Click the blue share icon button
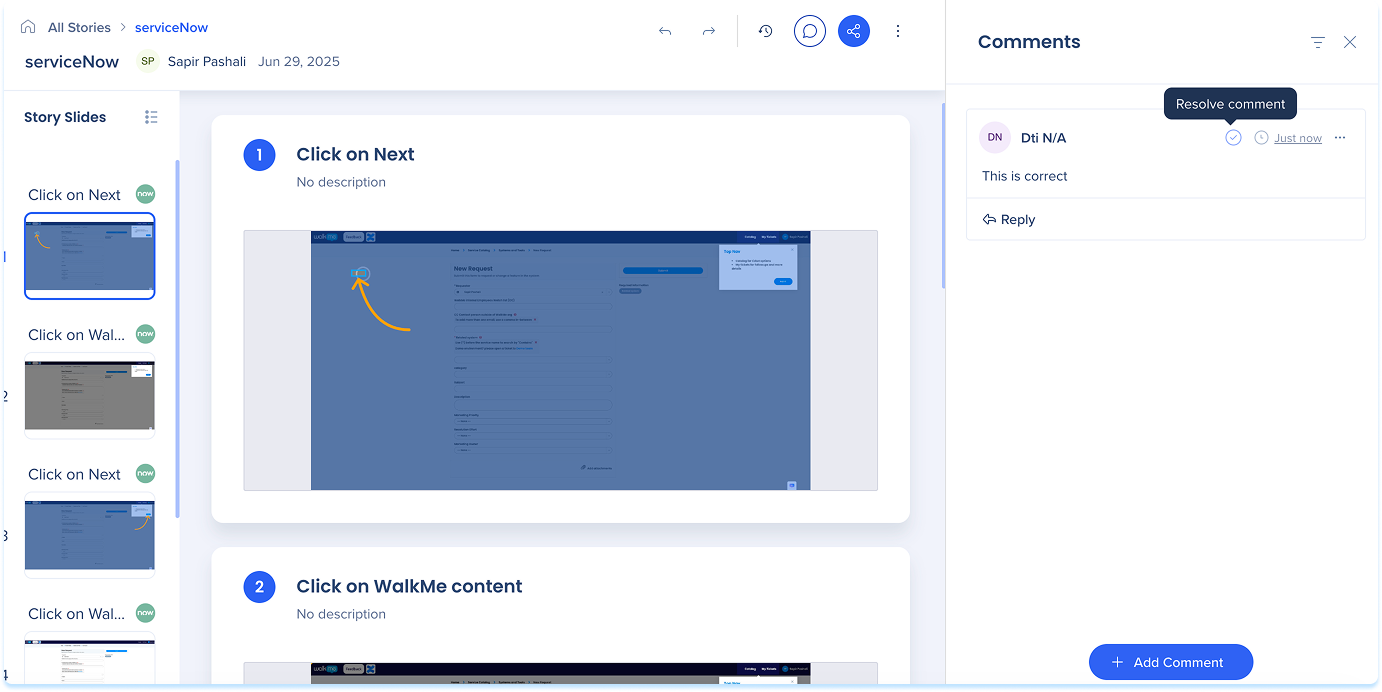The height and width of the screenshot is (692, 1382). pyautogui.click(x=853, y=31)
